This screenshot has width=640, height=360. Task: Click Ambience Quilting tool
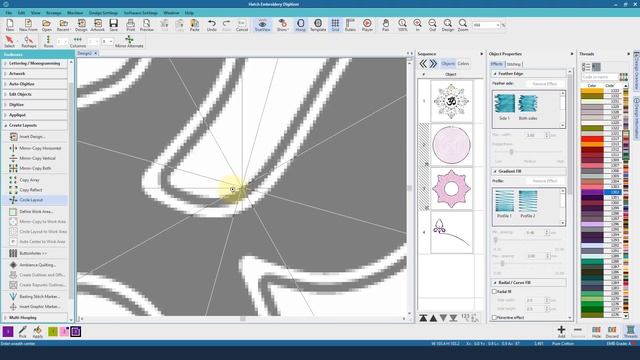pyautogui.click(x=32, y=265)
